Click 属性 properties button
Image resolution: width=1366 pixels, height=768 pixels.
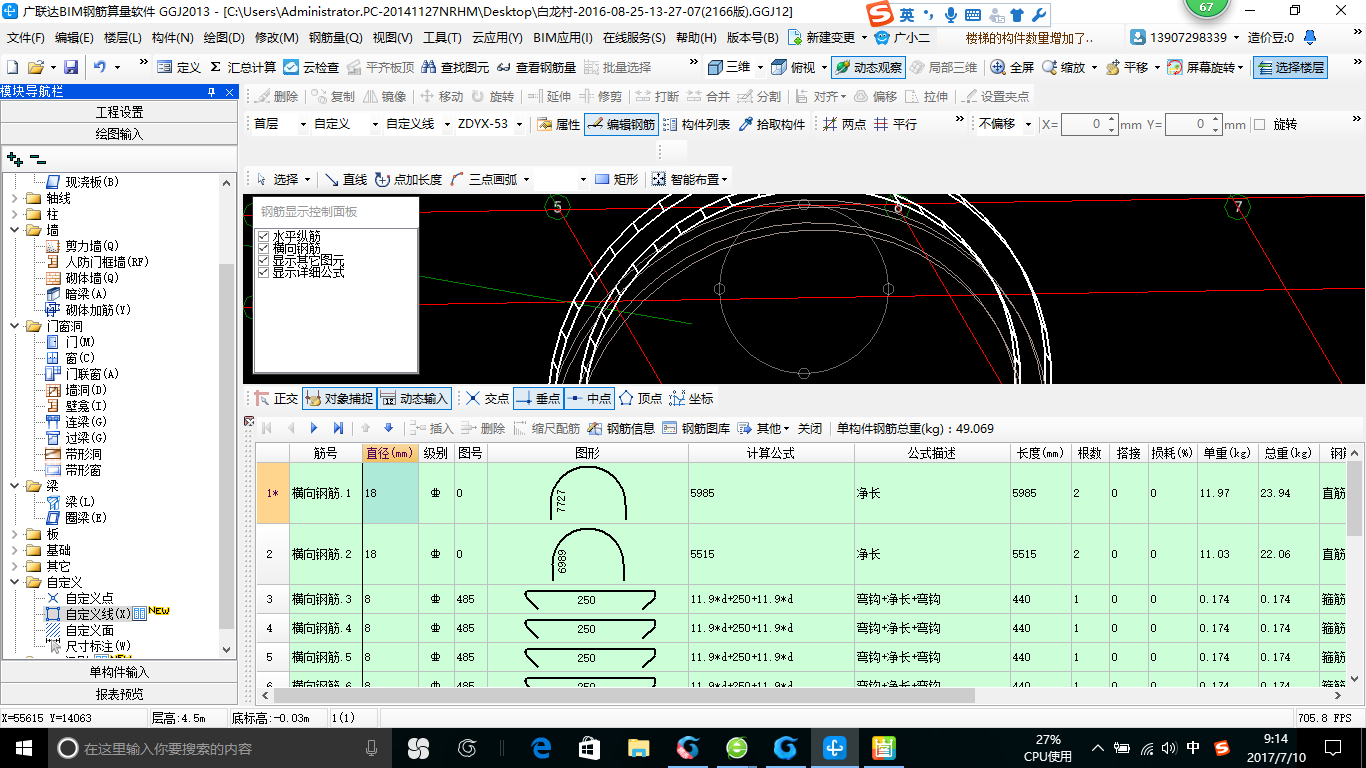click(558, 125)
